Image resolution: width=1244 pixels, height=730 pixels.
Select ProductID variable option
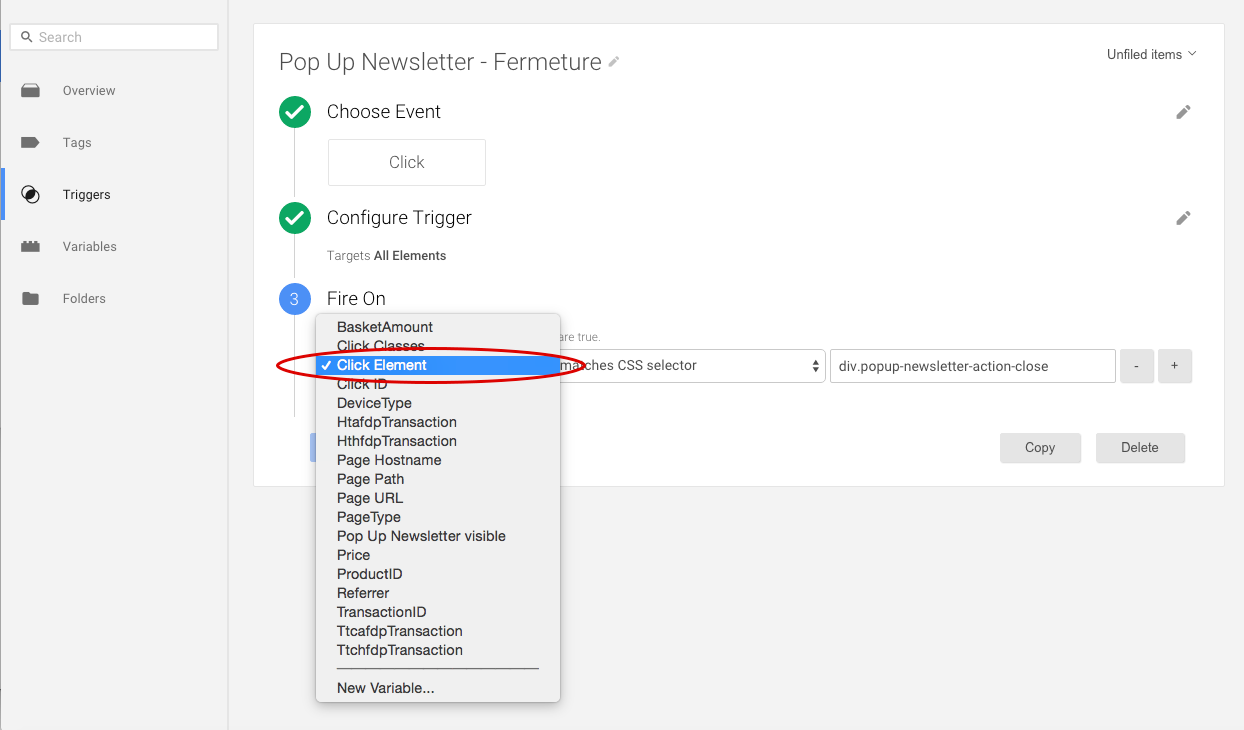coord(438,574)
